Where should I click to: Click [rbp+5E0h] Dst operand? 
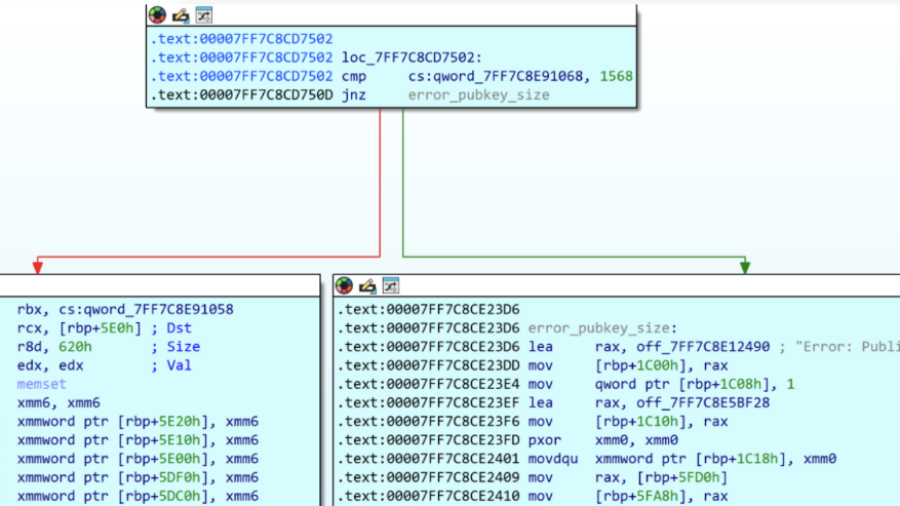point(100,328)
